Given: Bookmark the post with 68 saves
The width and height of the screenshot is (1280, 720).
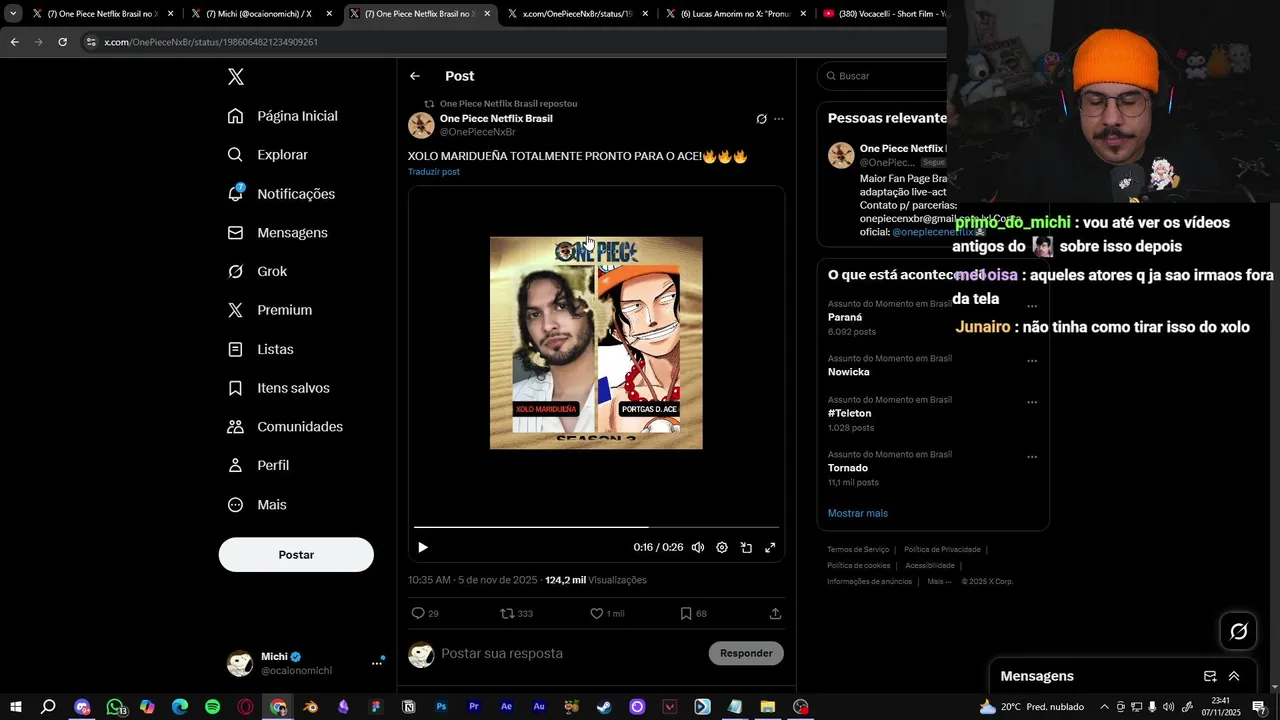Looking at the screenshot, I should 693,614.
